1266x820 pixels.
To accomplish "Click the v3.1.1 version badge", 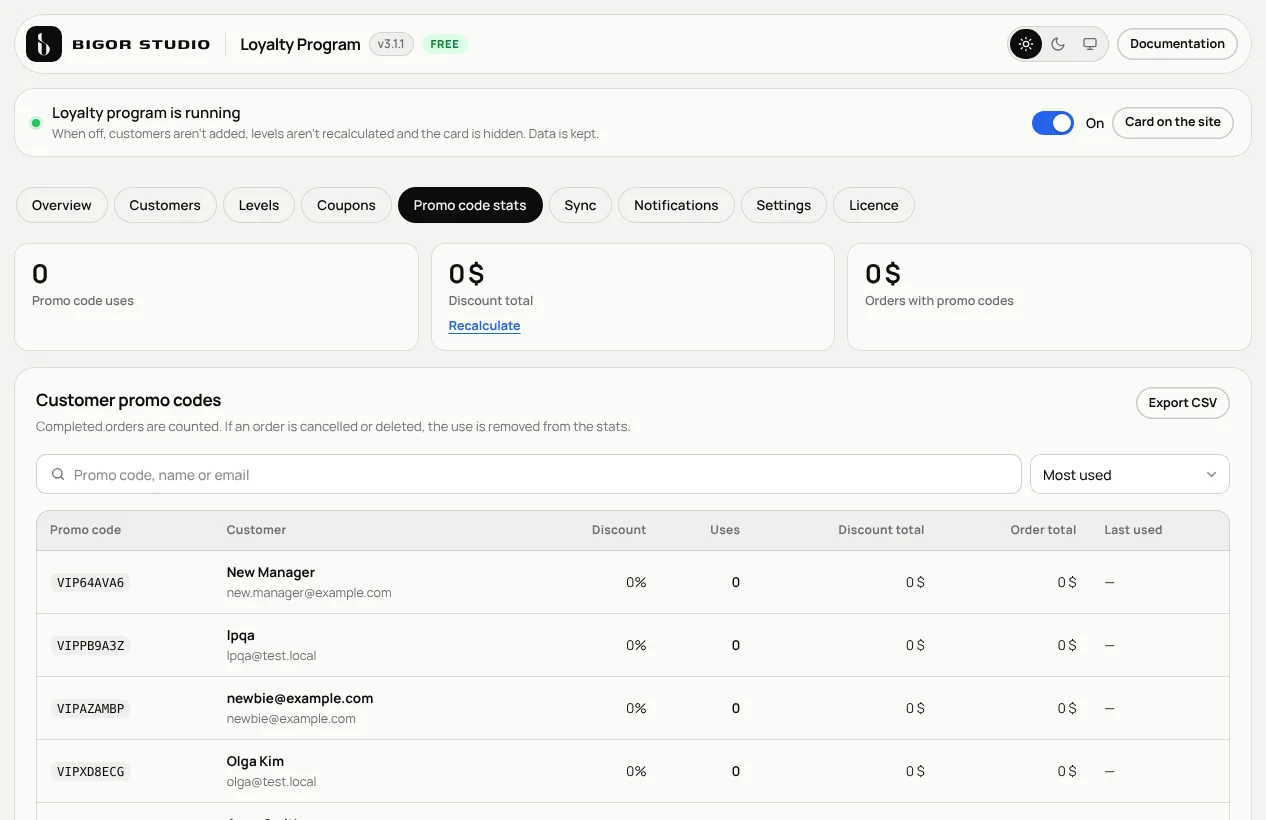I will click(391, 44).
